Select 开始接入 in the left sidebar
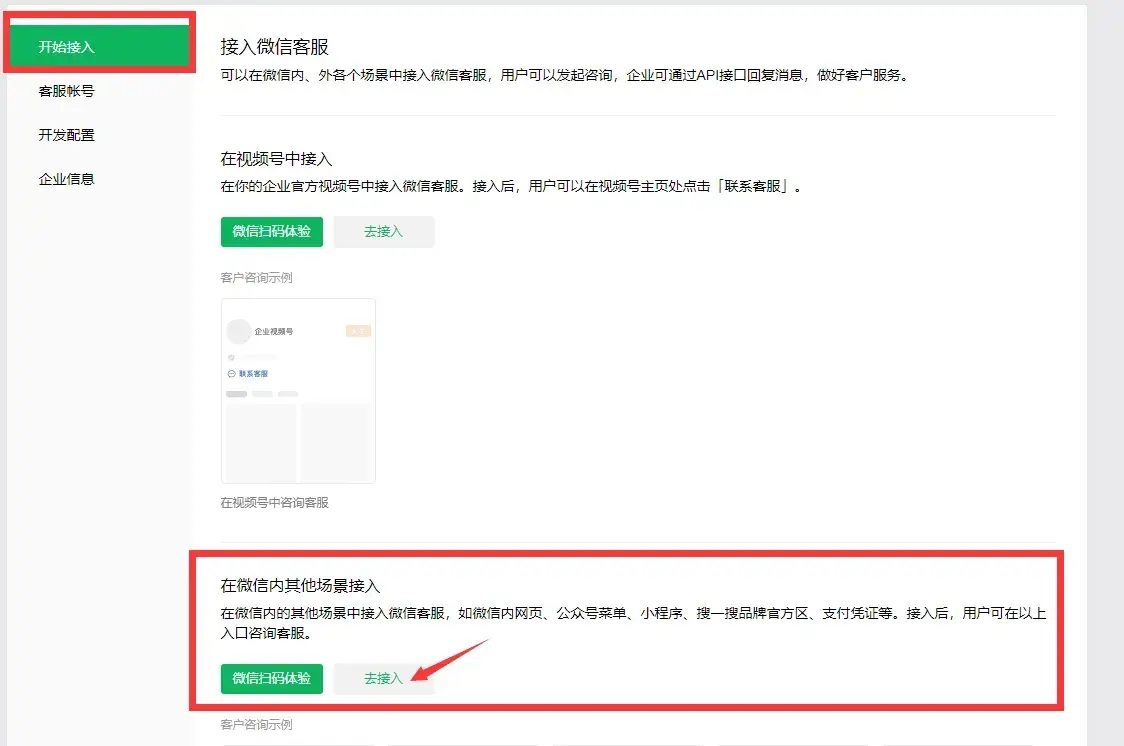Viewport: 1124px width, 746px height. 97,47
